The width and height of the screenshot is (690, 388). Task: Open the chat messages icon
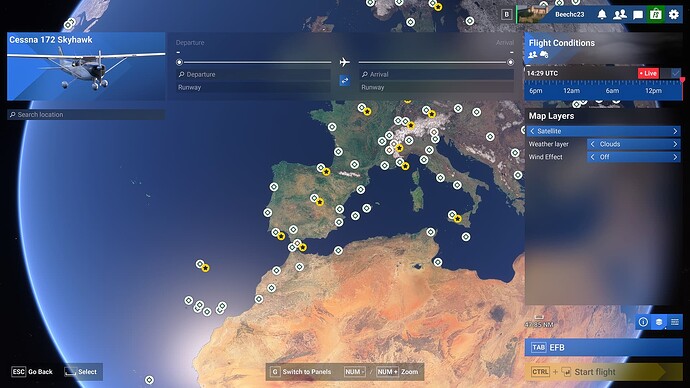[x=638, y=15]
